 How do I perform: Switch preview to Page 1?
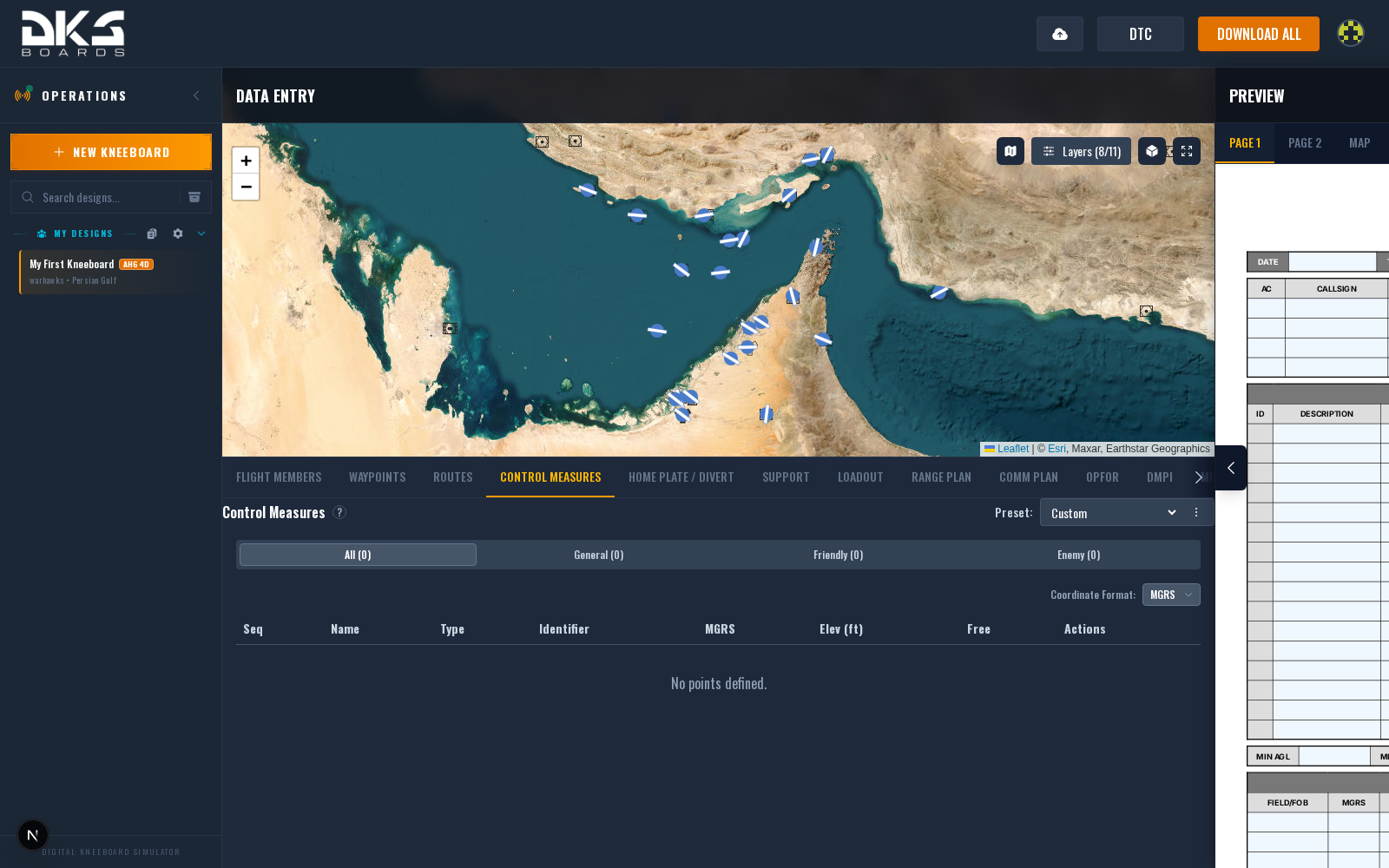(x=1245, y=143)
